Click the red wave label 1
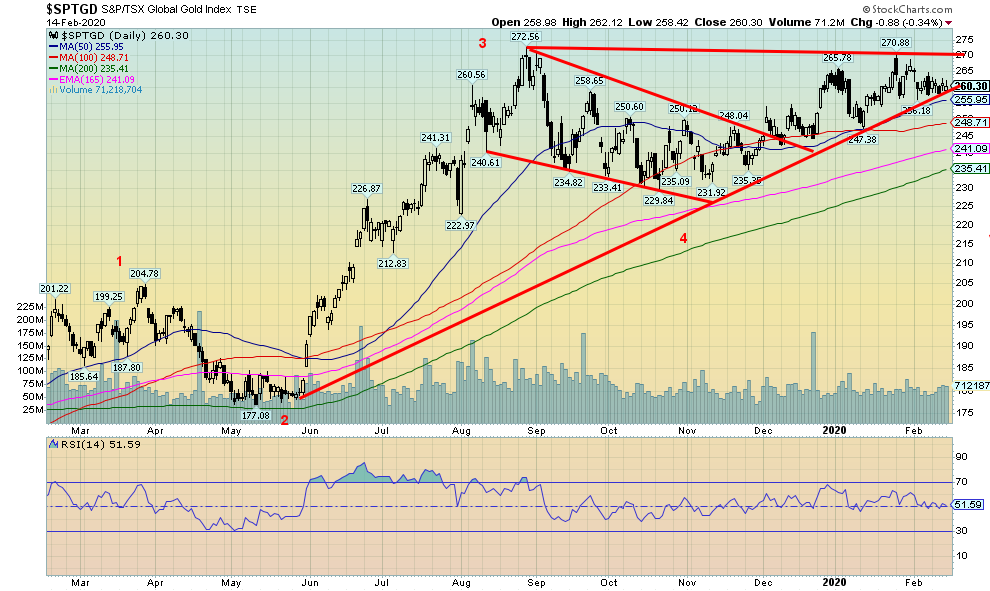Viewport: 990px width, 591px height. click(118, 262)
